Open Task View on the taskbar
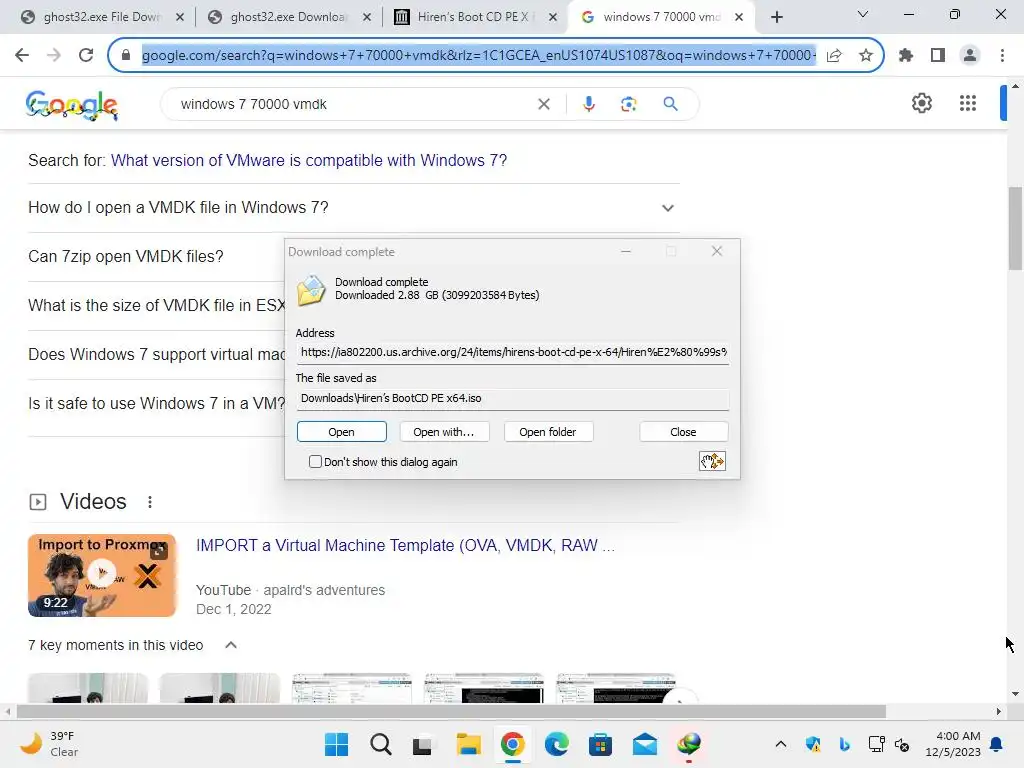The width and height of the screenshot is (1024, 768). pos(423,744)
